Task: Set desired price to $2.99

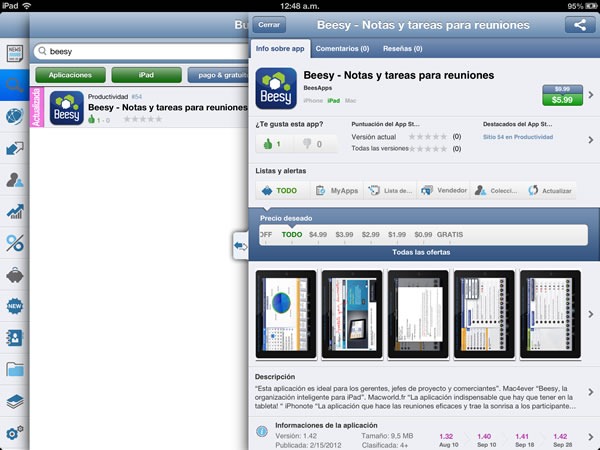Action: [x=370, y=235]
